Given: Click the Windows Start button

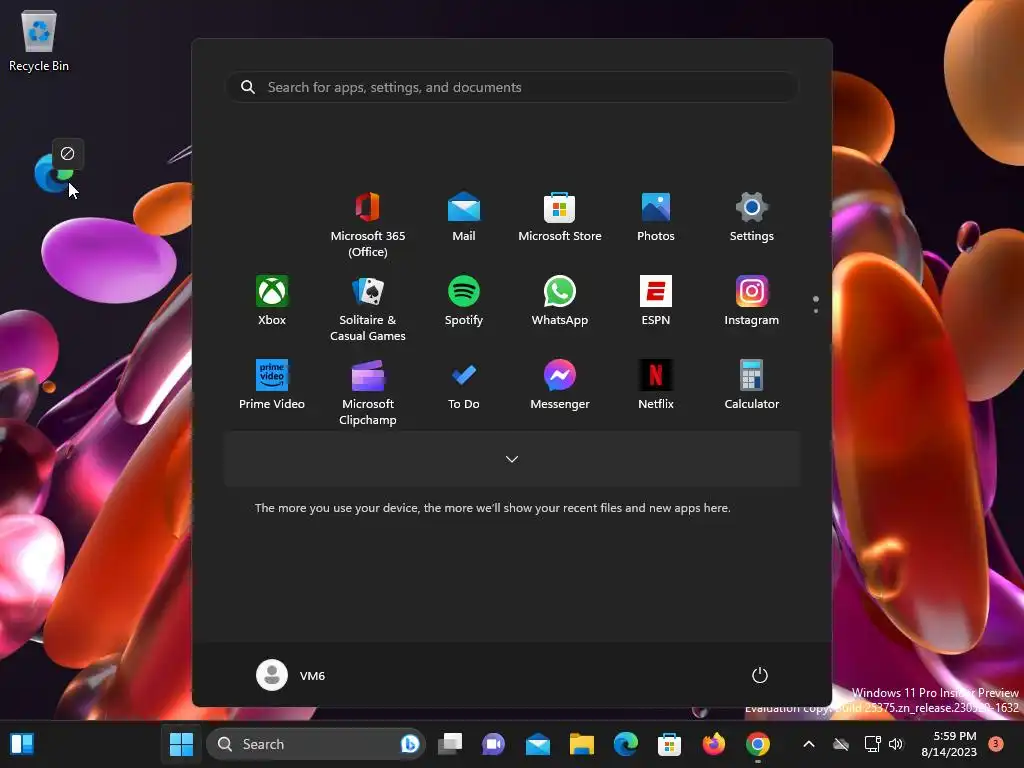Looking at the screenshot, I should [182, 744].
